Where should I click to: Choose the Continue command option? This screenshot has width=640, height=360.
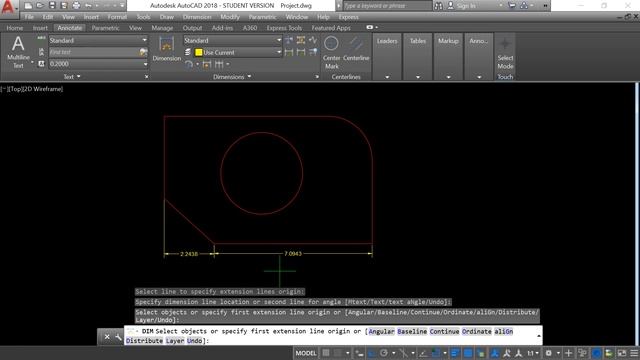click(x=444, y=331)
